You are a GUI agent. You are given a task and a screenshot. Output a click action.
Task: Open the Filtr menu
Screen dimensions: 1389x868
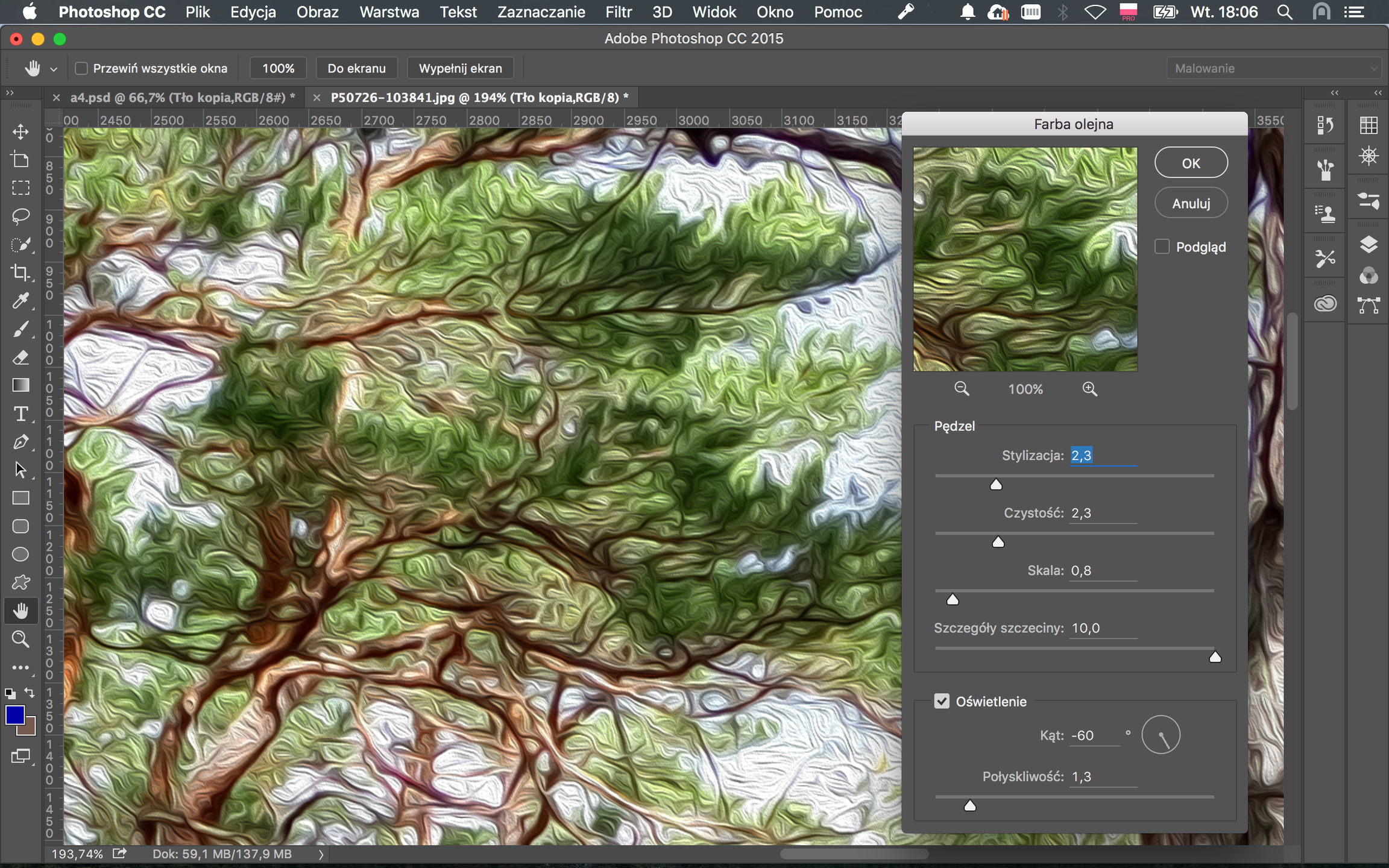[x=618, y=12]
